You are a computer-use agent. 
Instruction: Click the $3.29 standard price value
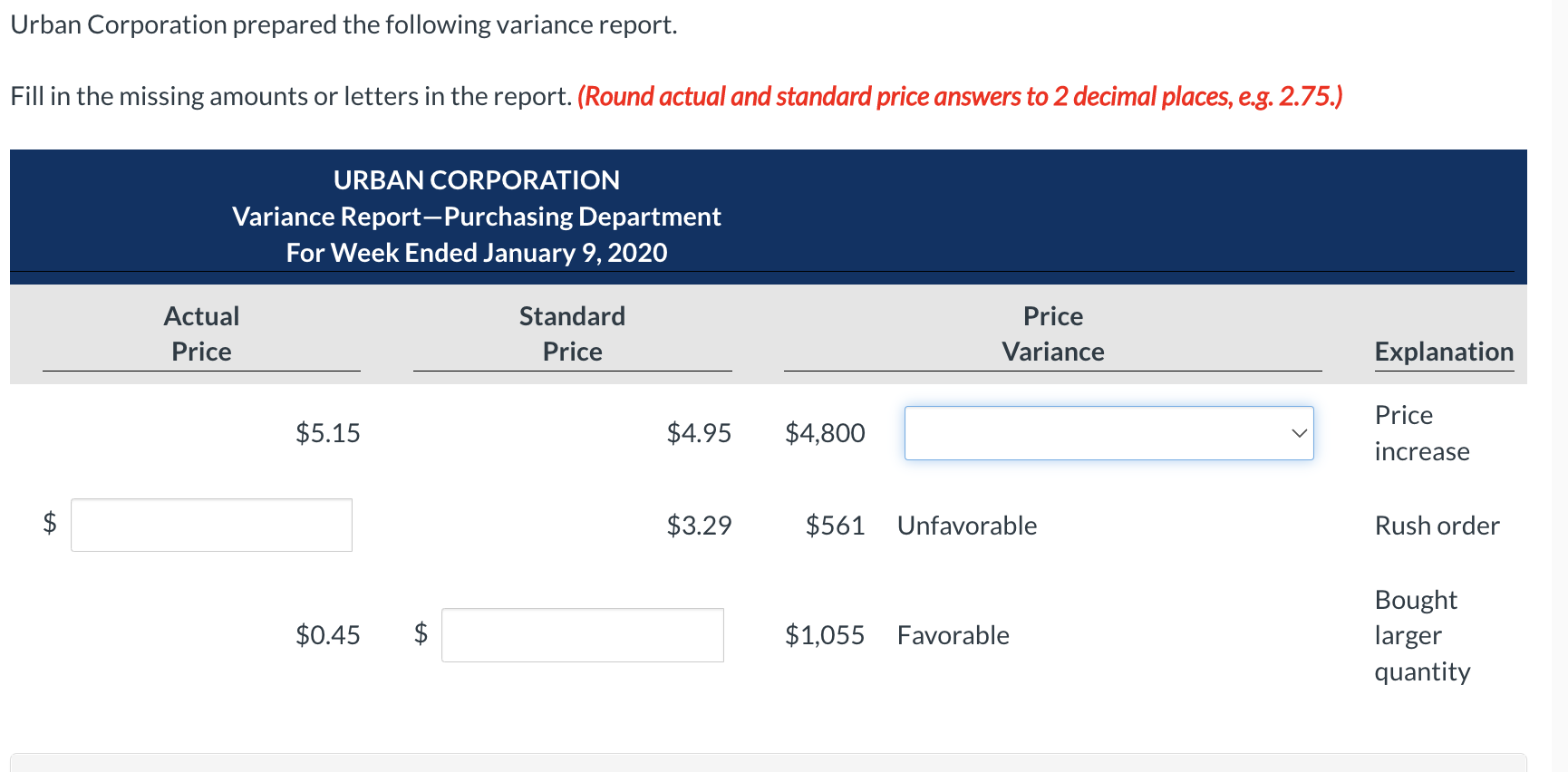698,526
